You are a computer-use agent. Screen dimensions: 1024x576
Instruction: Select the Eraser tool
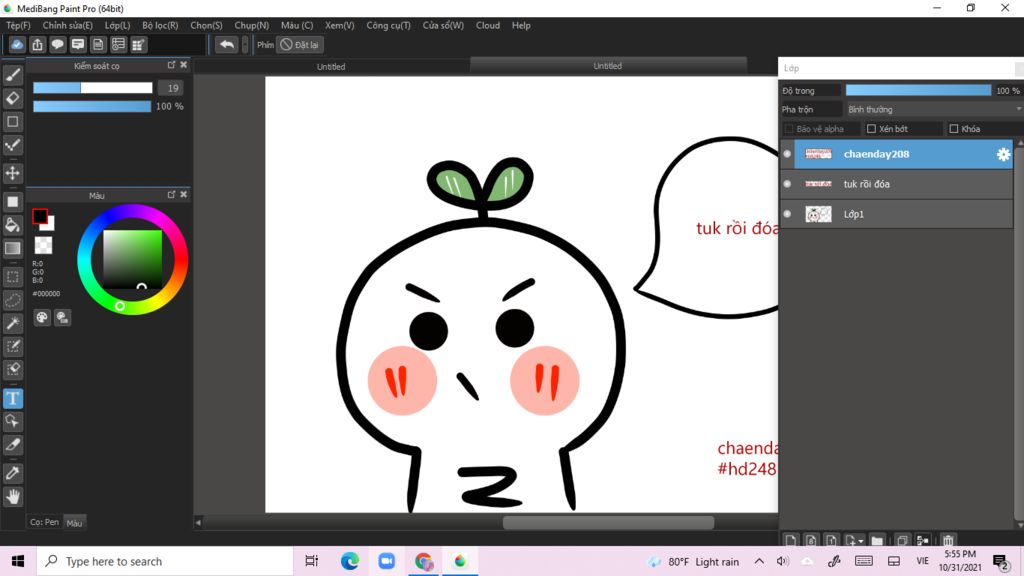click(x=12, y=98)
